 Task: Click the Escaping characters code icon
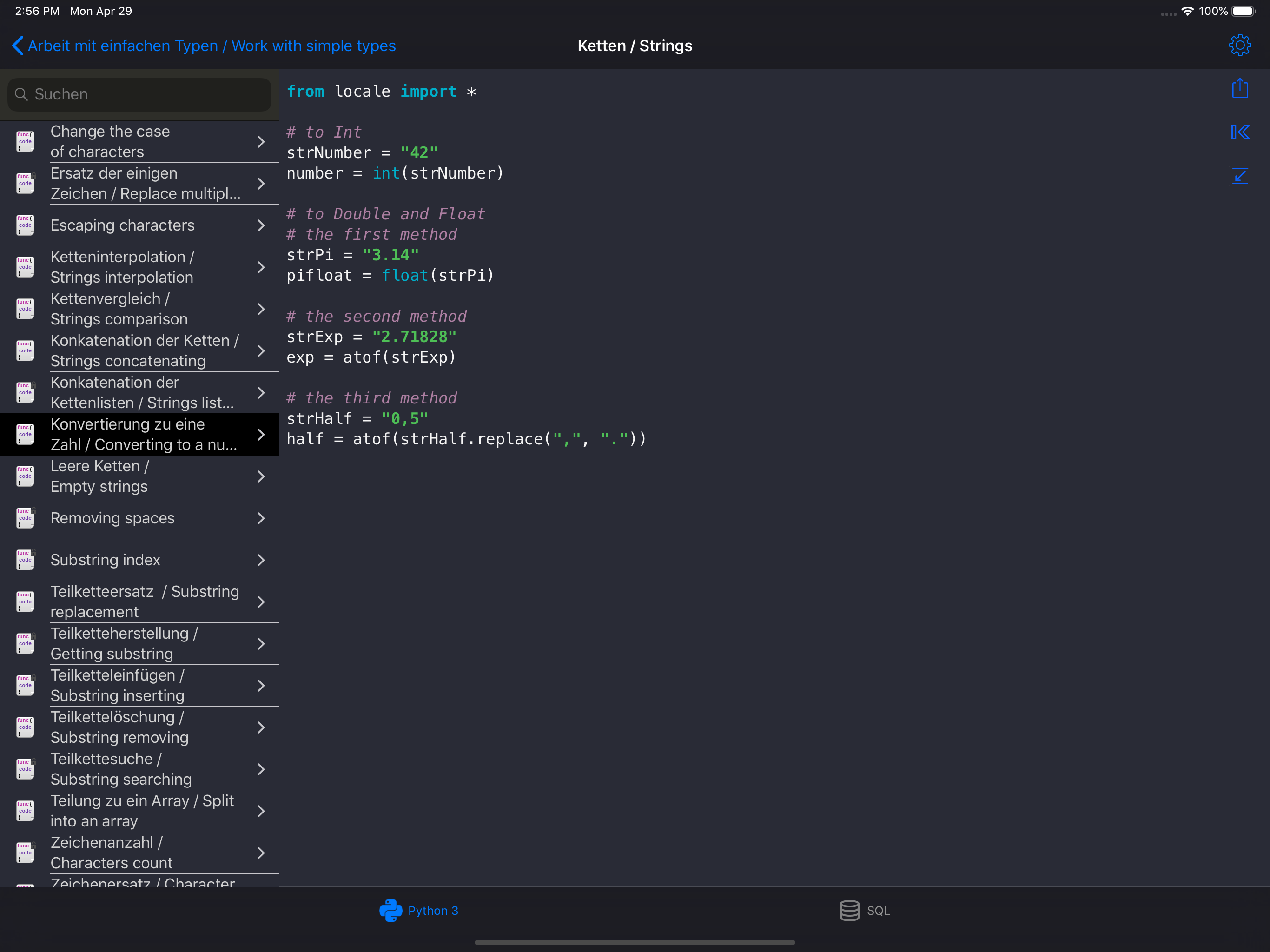pyautogui.click(x=25, y=225)
